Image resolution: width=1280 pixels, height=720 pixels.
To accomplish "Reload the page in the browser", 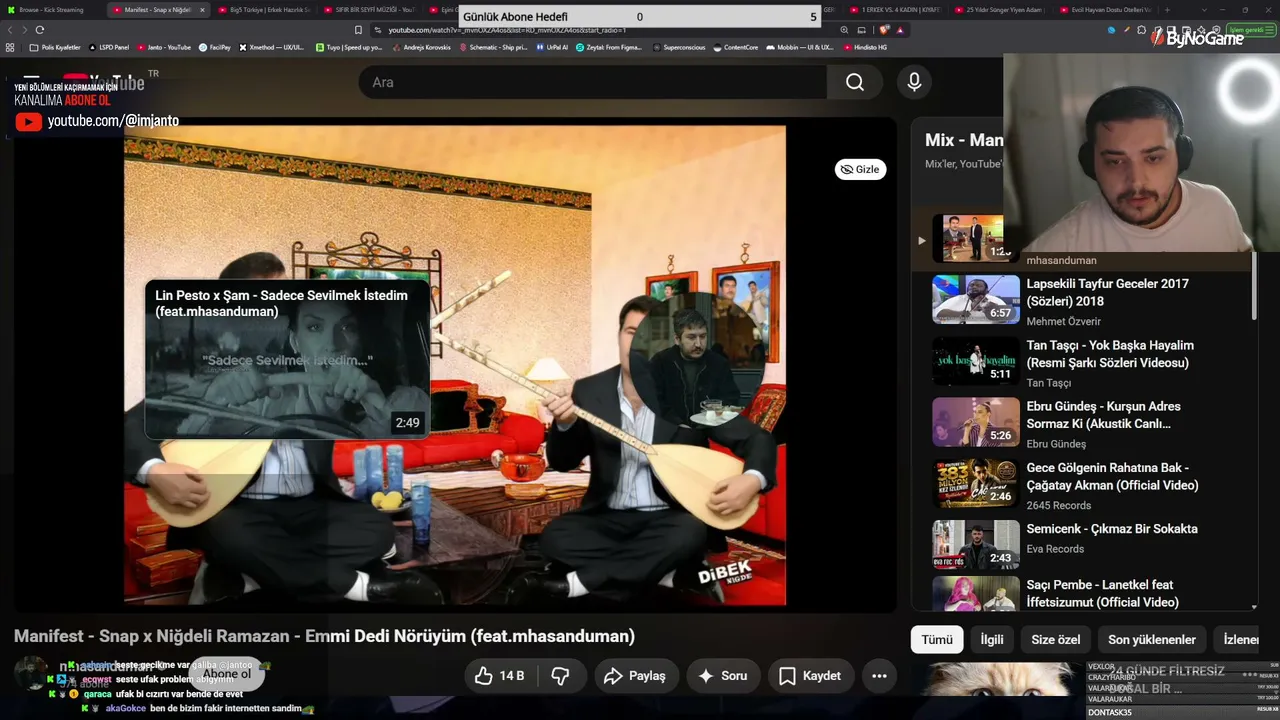I will point(40,30).
